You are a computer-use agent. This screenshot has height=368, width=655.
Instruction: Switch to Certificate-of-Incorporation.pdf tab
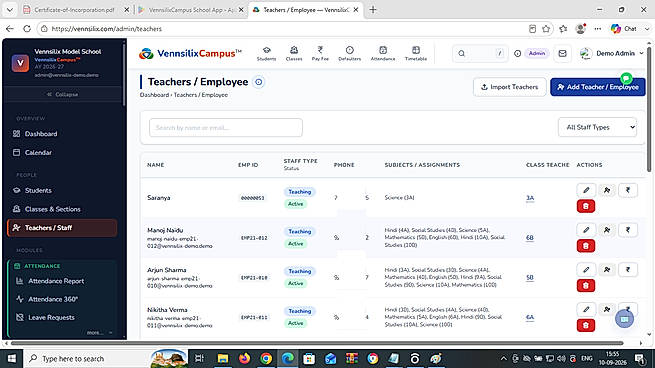coord(74,10)
